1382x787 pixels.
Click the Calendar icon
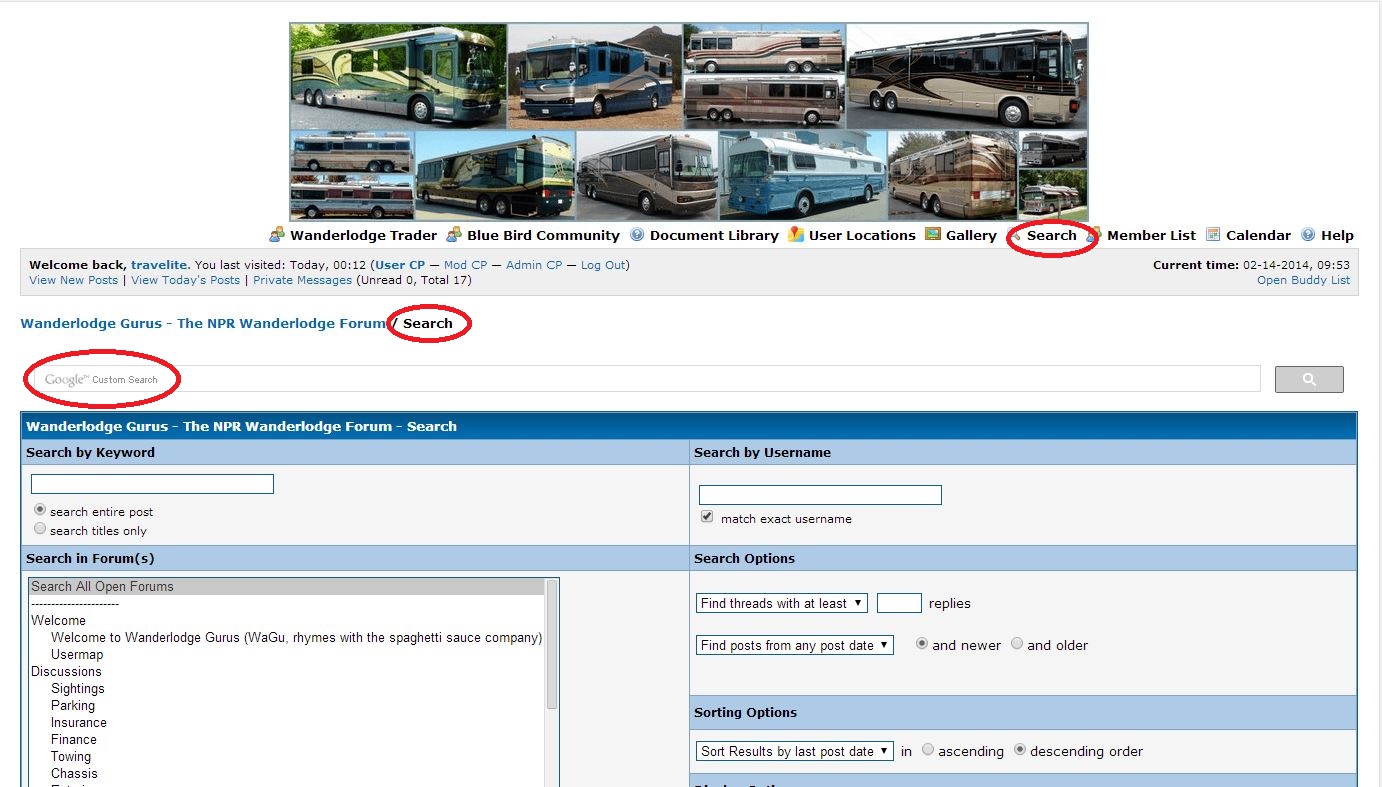(x=1213, y=235)
